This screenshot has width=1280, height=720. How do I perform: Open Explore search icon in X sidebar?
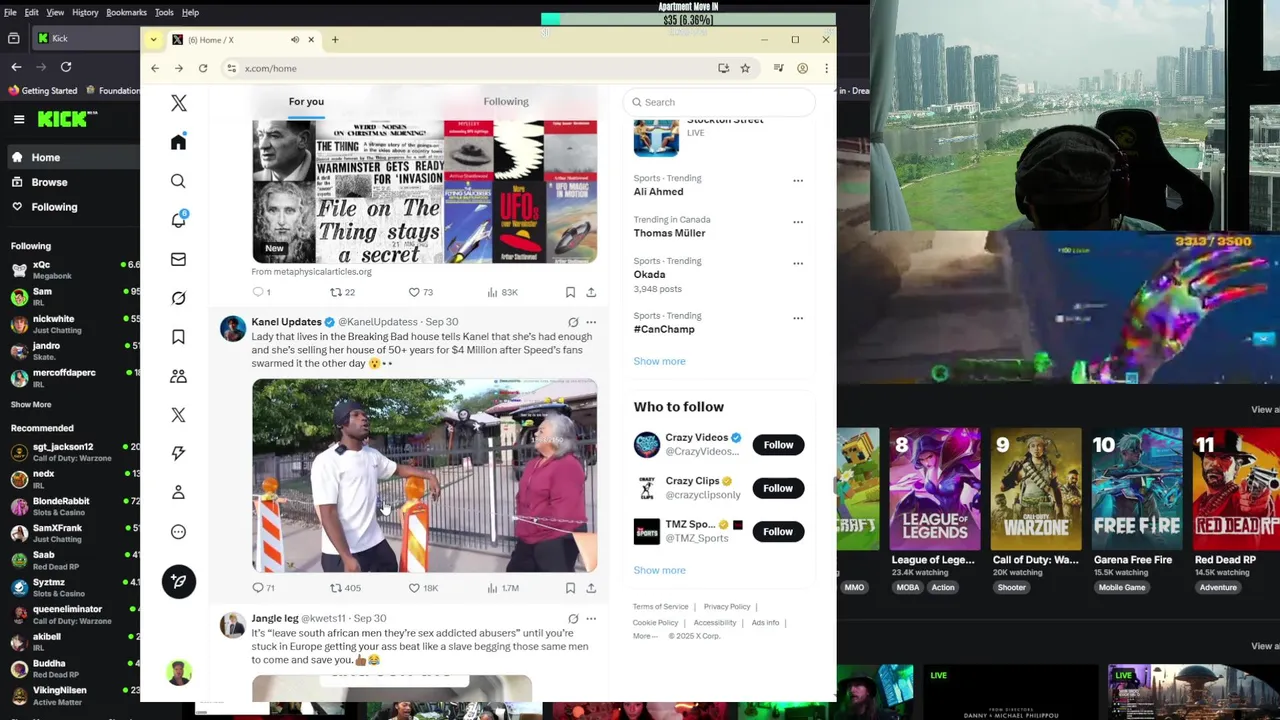pos(178,181)
